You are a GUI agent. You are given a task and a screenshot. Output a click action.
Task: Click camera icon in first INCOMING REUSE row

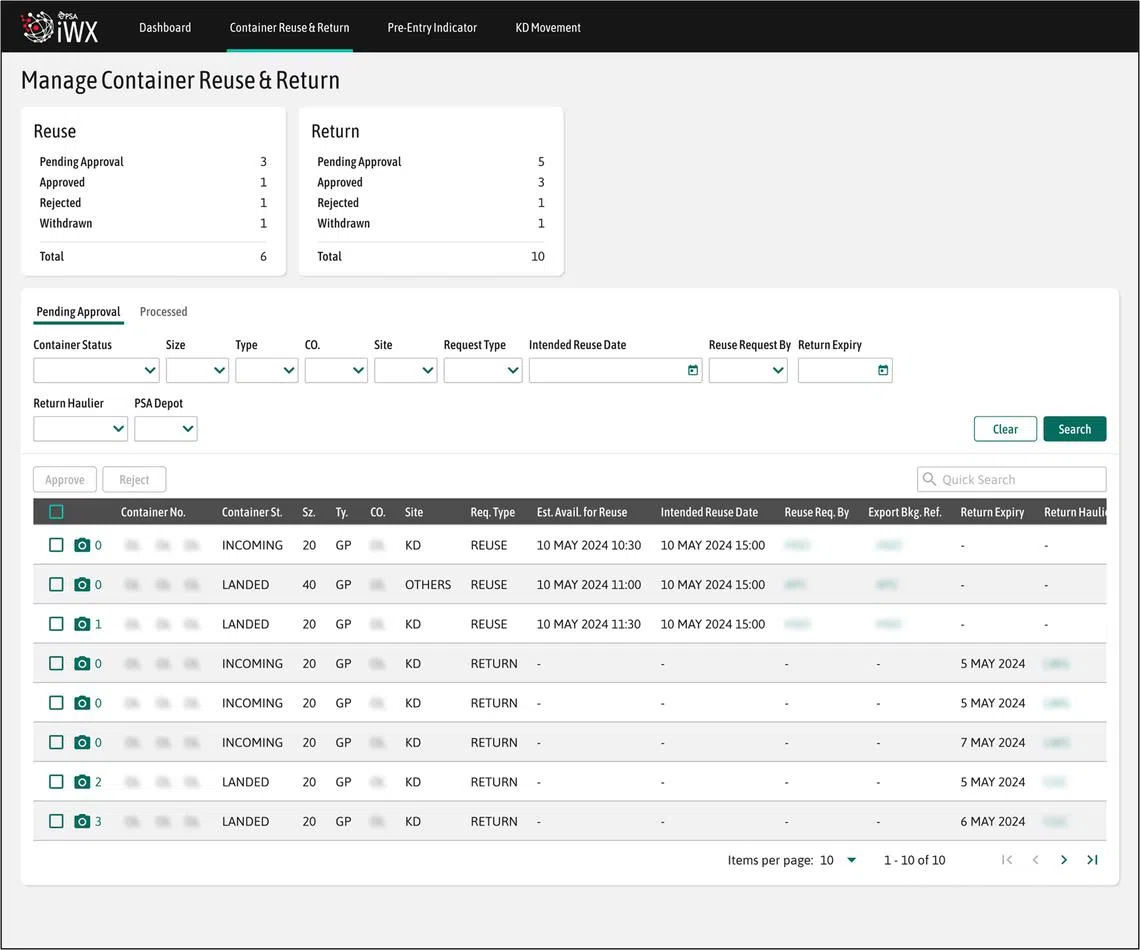(x=82, y=546)
